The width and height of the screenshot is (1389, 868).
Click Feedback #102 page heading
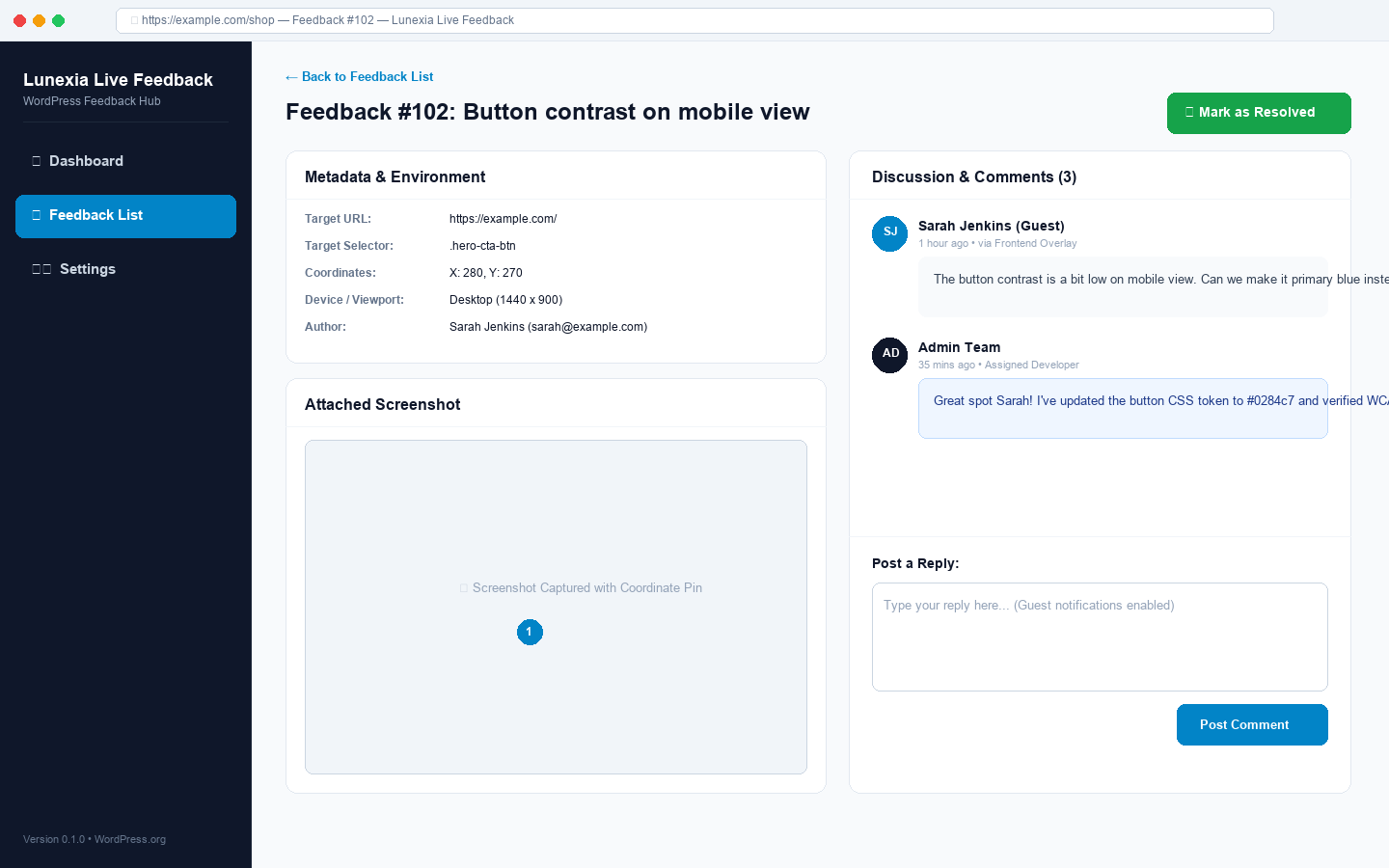[x=548, y=112]
